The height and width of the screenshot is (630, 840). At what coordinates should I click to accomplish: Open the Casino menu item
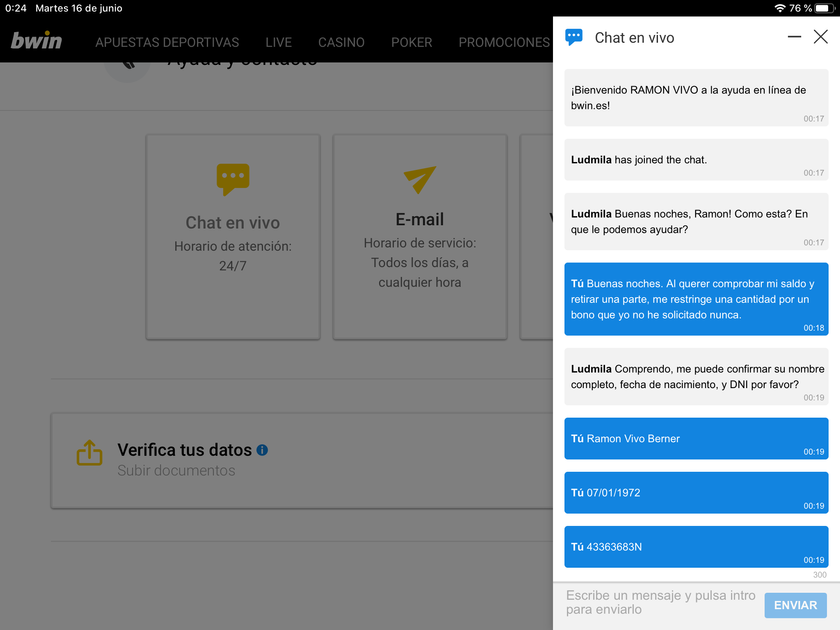341,42
